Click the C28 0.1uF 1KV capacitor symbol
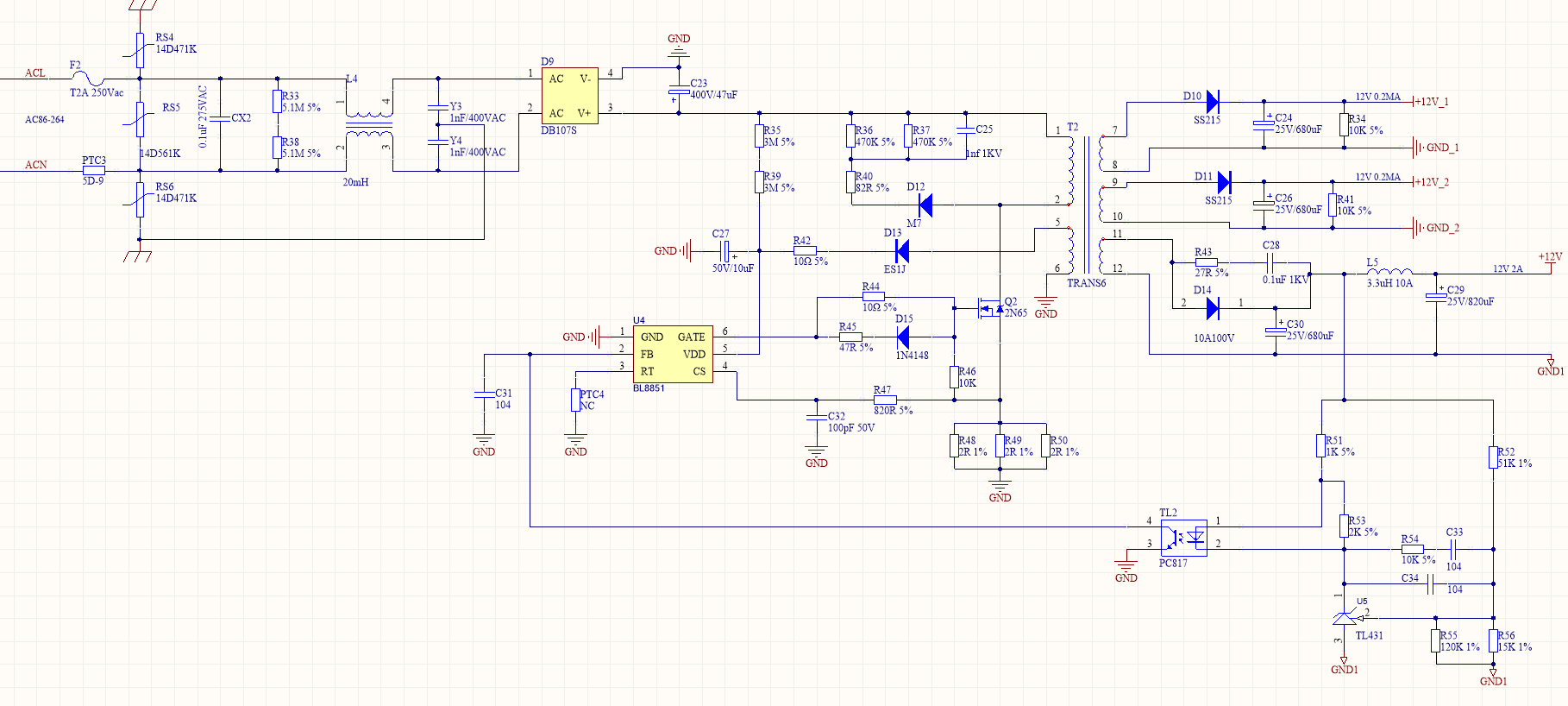1568x706 pixels. point(1270,262)
